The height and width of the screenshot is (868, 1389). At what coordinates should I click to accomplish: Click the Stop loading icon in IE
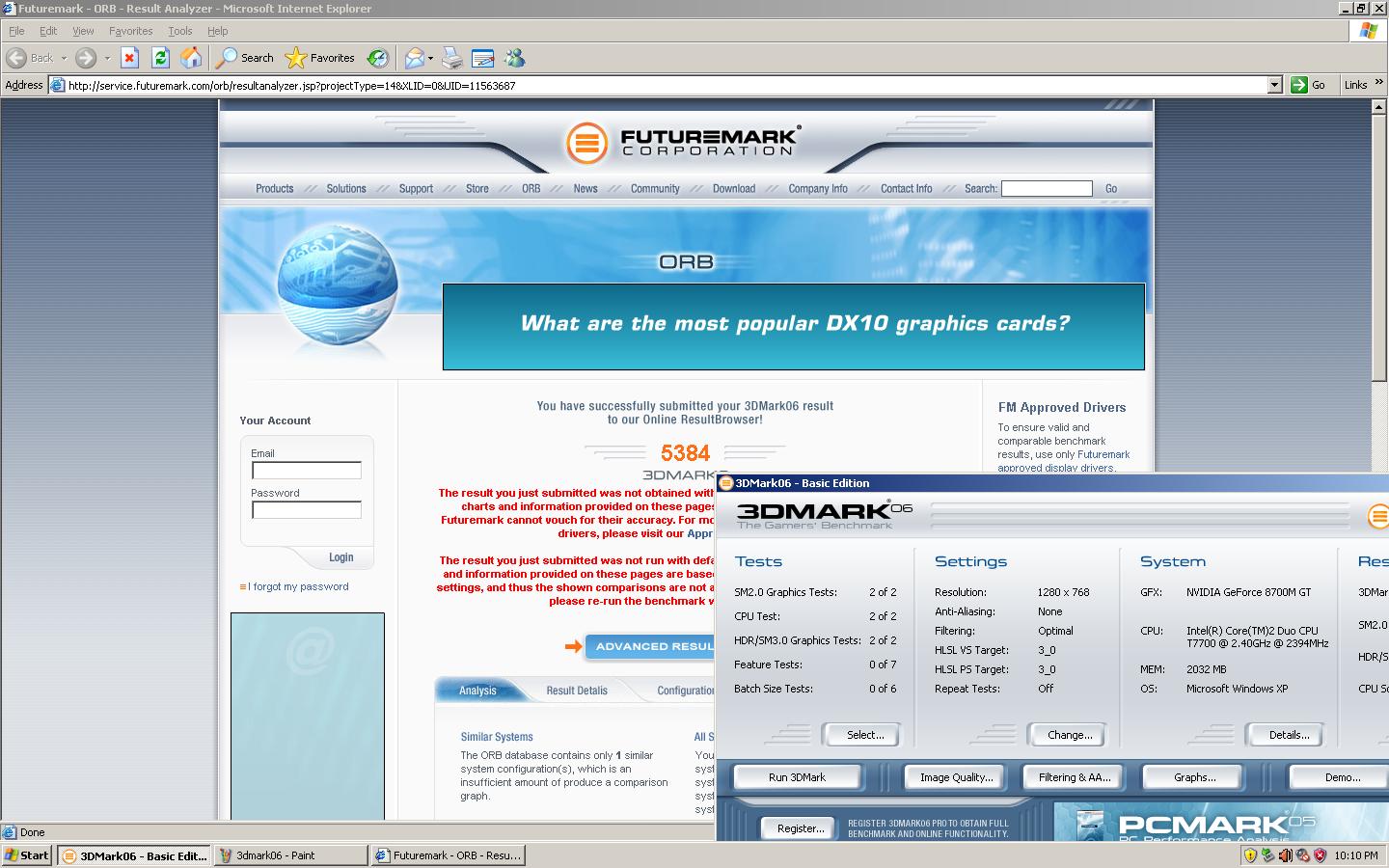(130, 58)
